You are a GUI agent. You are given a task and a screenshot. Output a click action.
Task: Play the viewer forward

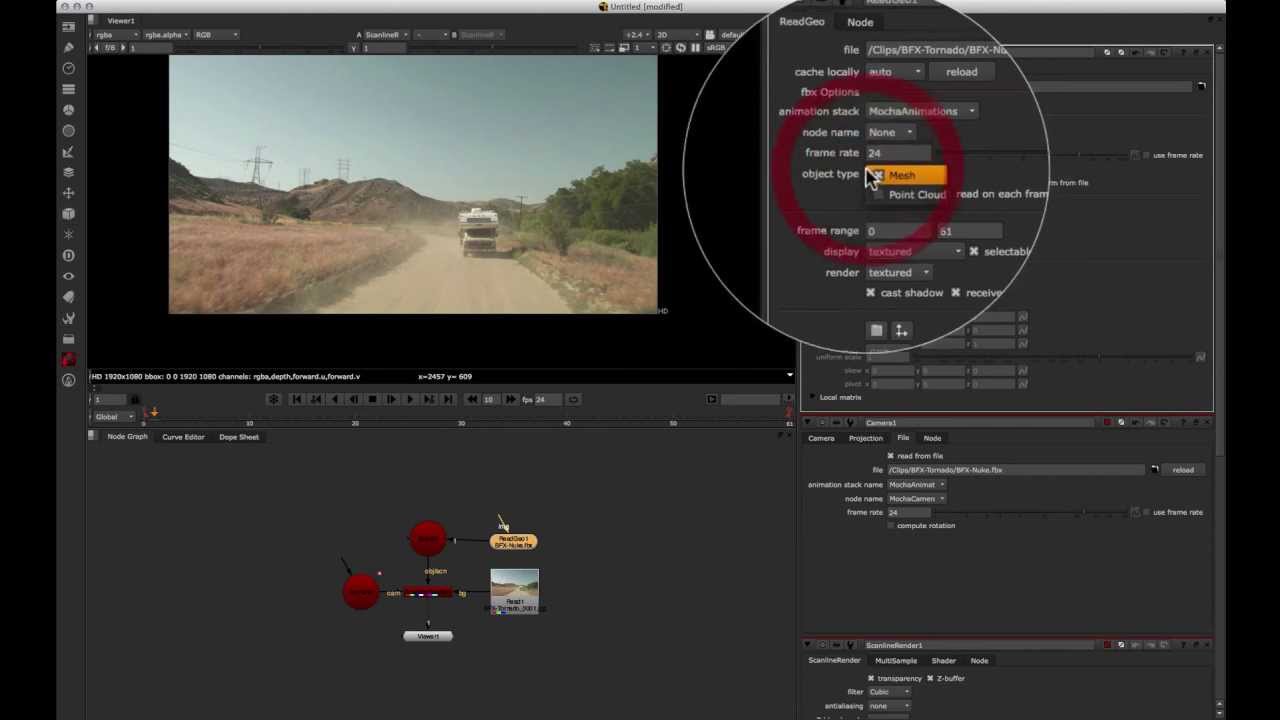[x=410, y=399]
